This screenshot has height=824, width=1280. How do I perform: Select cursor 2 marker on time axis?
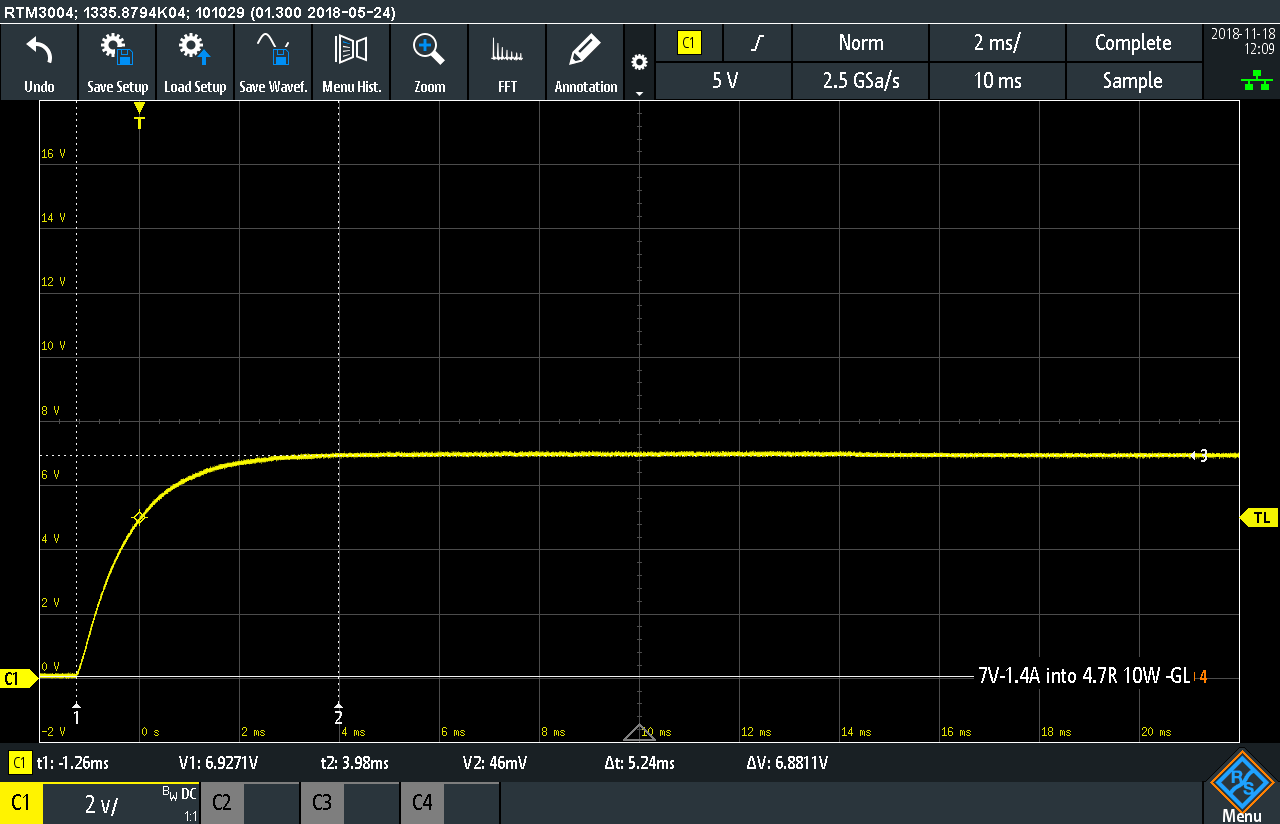click(x=338, y=714)
